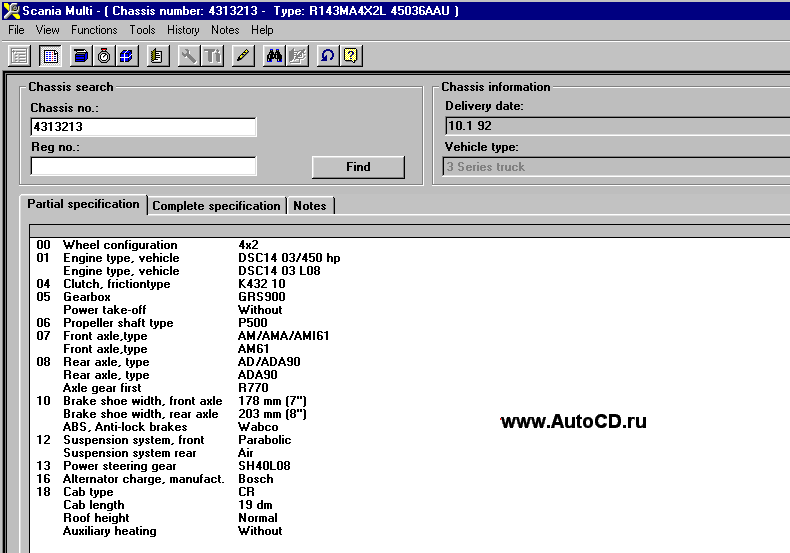Open the blue package box icon

click(127, 55)
